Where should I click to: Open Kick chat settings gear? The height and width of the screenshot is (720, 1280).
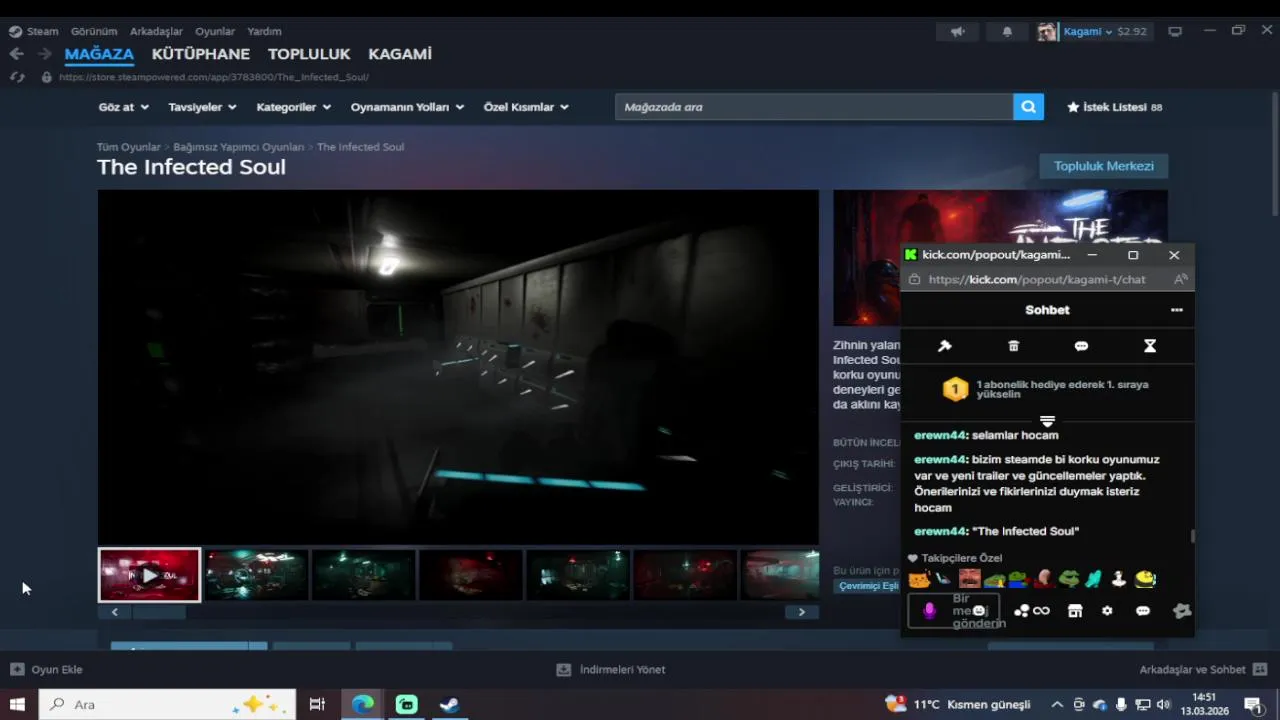point(1107,611)
